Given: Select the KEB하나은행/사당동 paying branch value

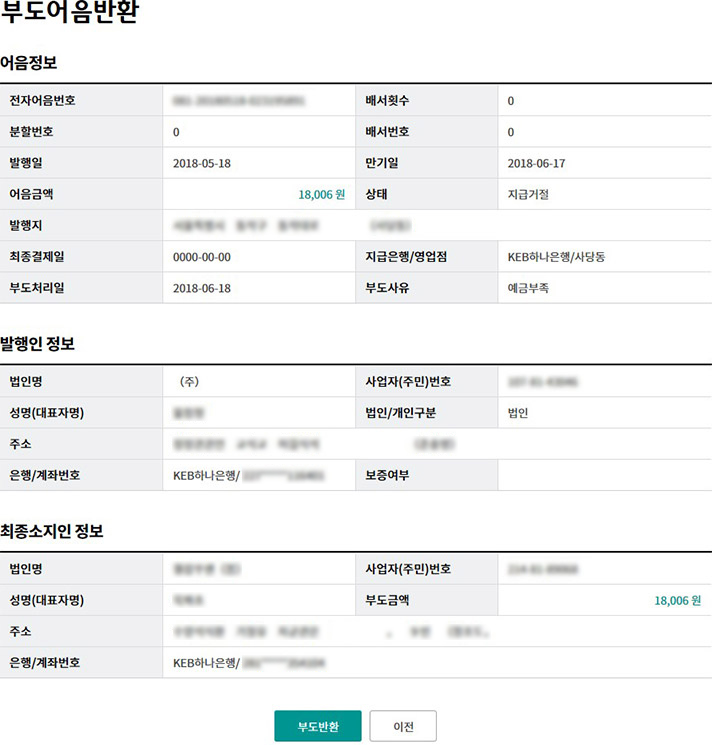Looking at the screenshot, I should pyautogui.click(x=556, y=257).
